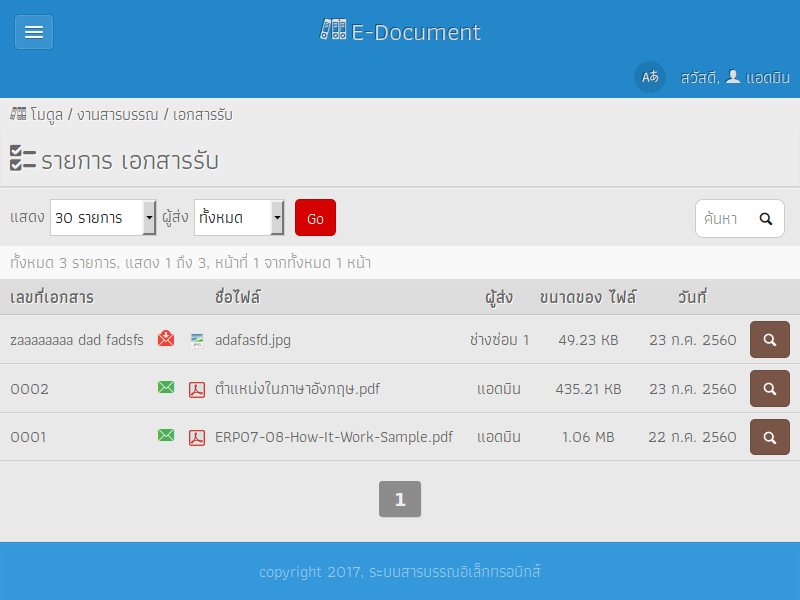
Task: Open the 30 รายการ display count dropdown
Action: click(103, 218)
